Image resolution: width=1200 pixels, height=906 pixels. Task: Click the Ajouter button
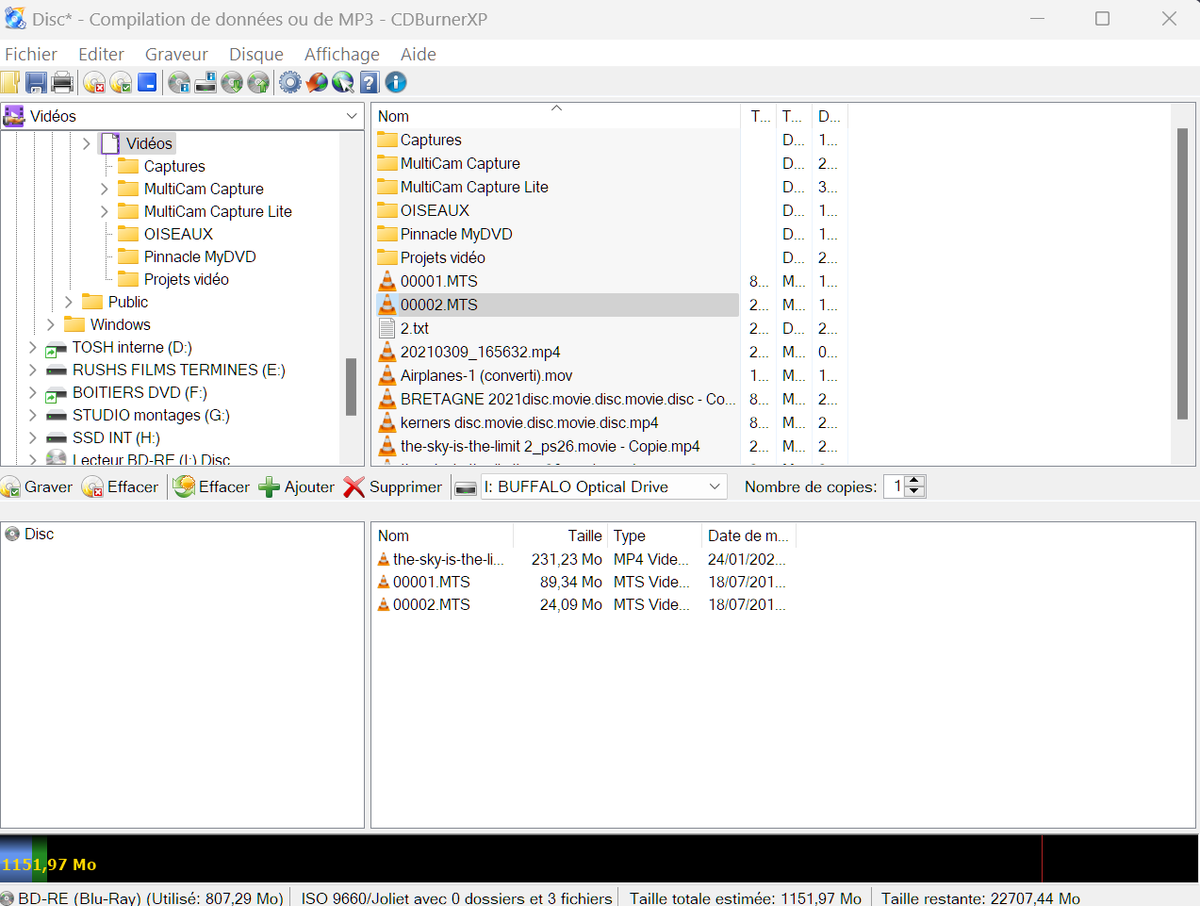coord(297,487)
